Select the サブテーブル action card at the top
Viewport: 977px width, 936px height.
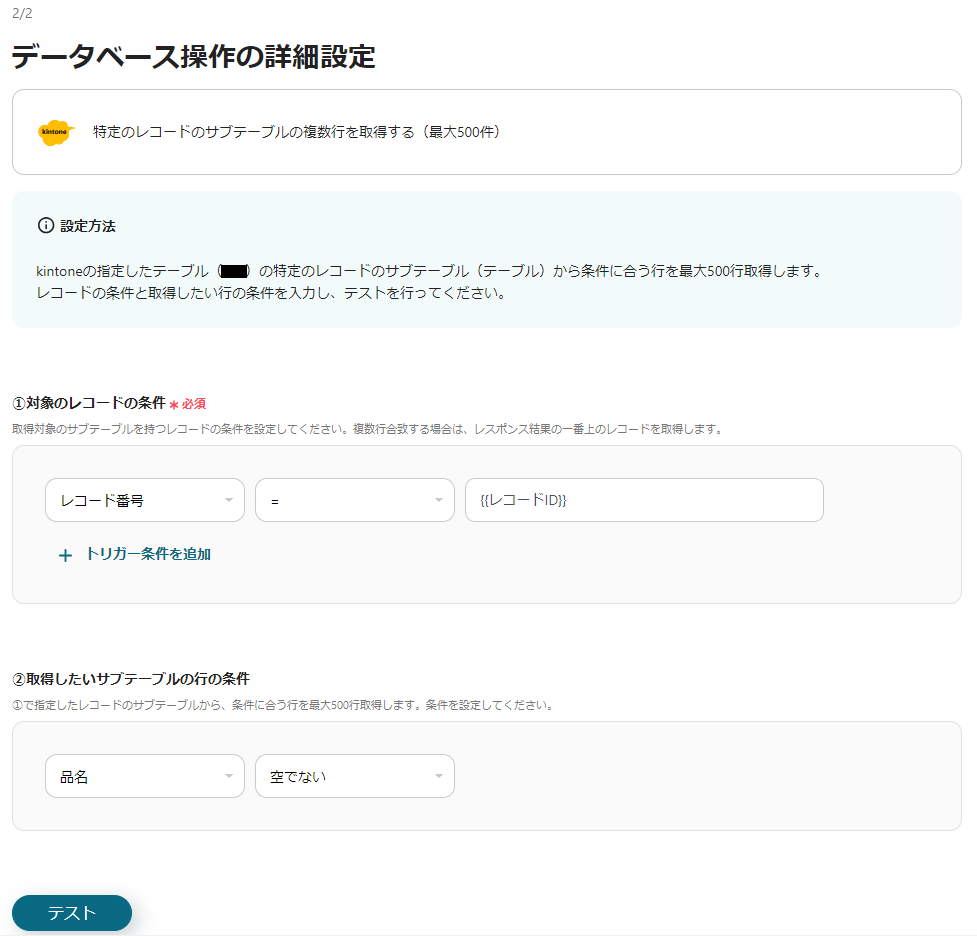(487, 132)
